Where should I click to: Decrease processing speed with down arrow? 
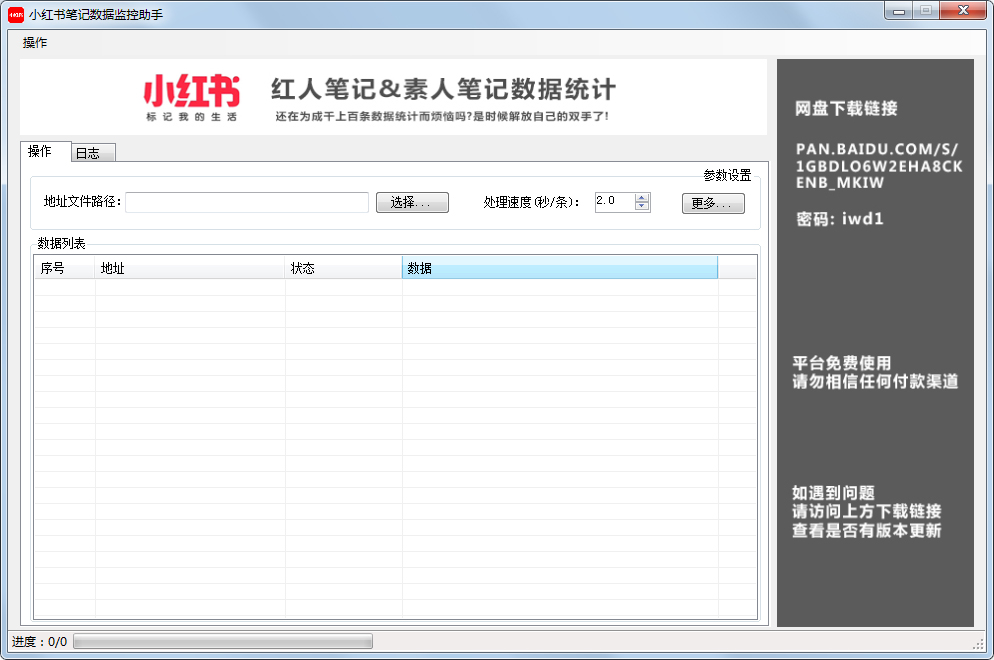tap(642, 207)
